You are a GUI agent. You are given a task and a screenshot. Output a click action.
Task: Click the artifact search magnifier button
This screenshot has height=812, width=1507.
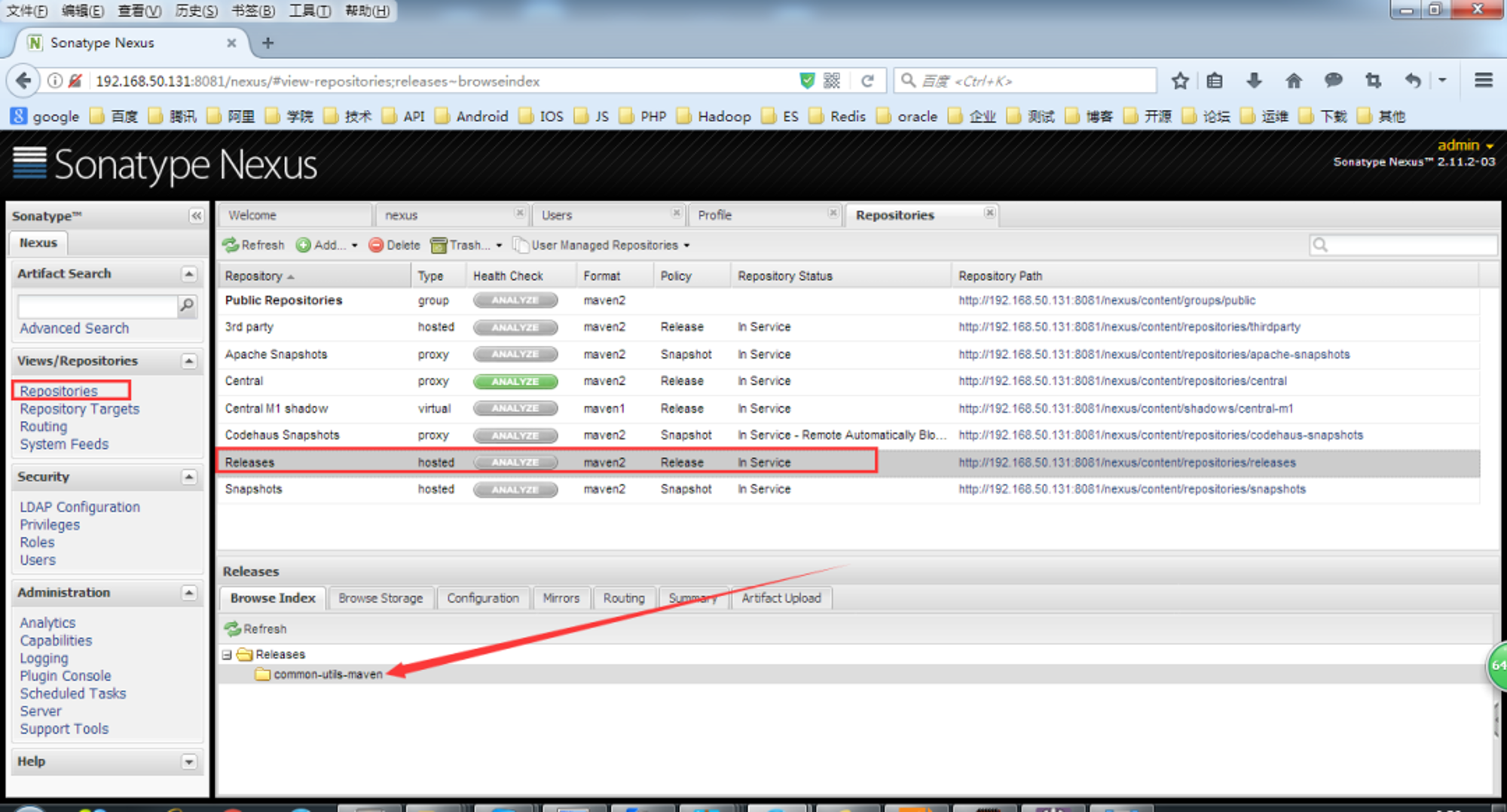[186, 305]
